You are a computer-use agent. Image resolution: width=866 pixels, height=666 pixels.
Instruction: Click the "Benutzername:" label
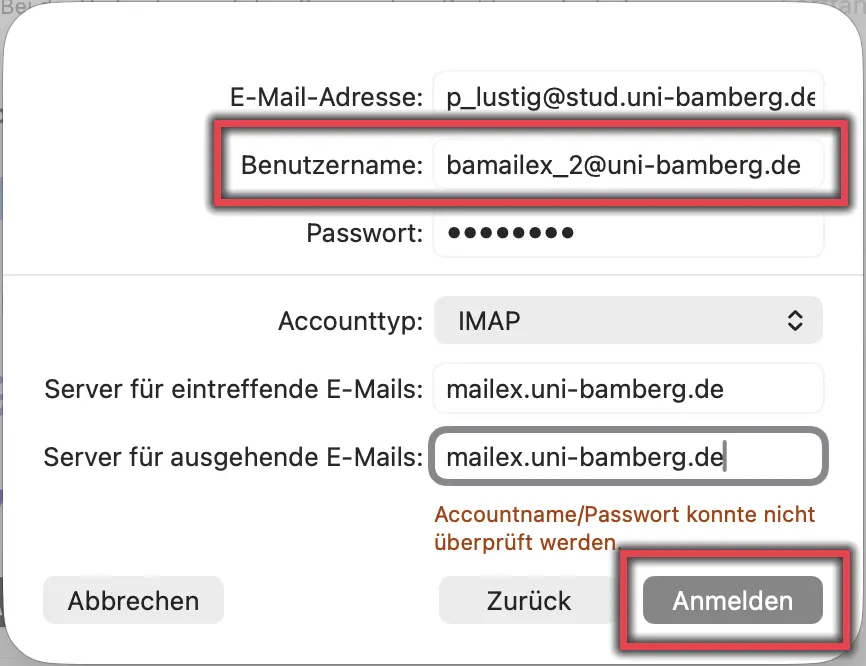click(x=332, y=165)
